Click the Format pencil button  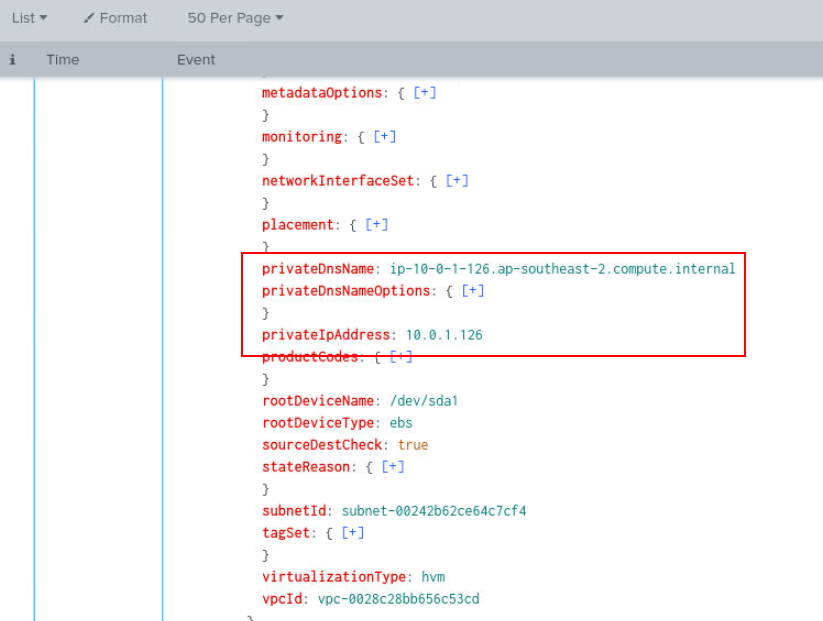115,18
